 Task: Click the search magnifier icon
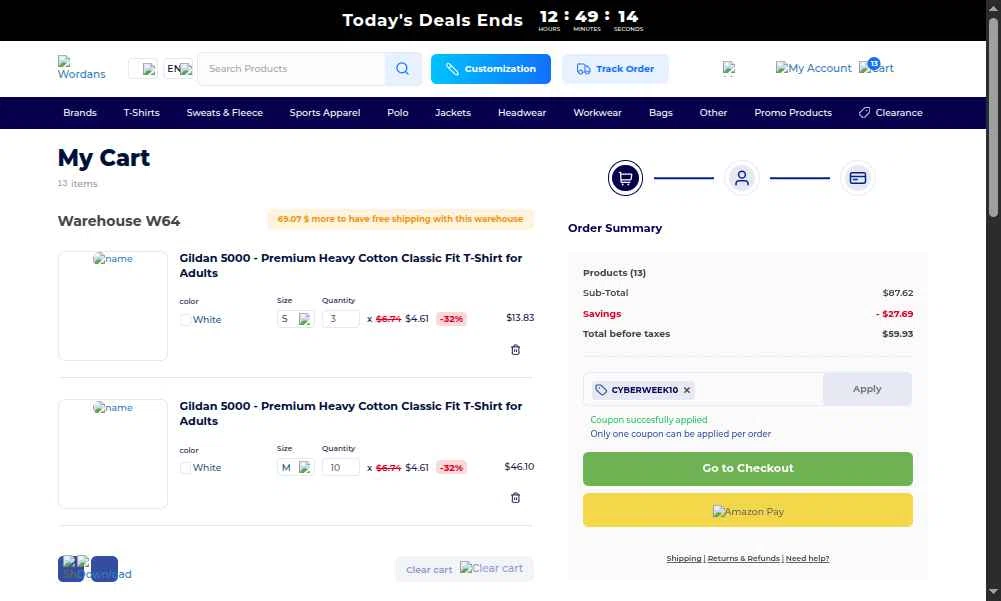tap(402, 69)
